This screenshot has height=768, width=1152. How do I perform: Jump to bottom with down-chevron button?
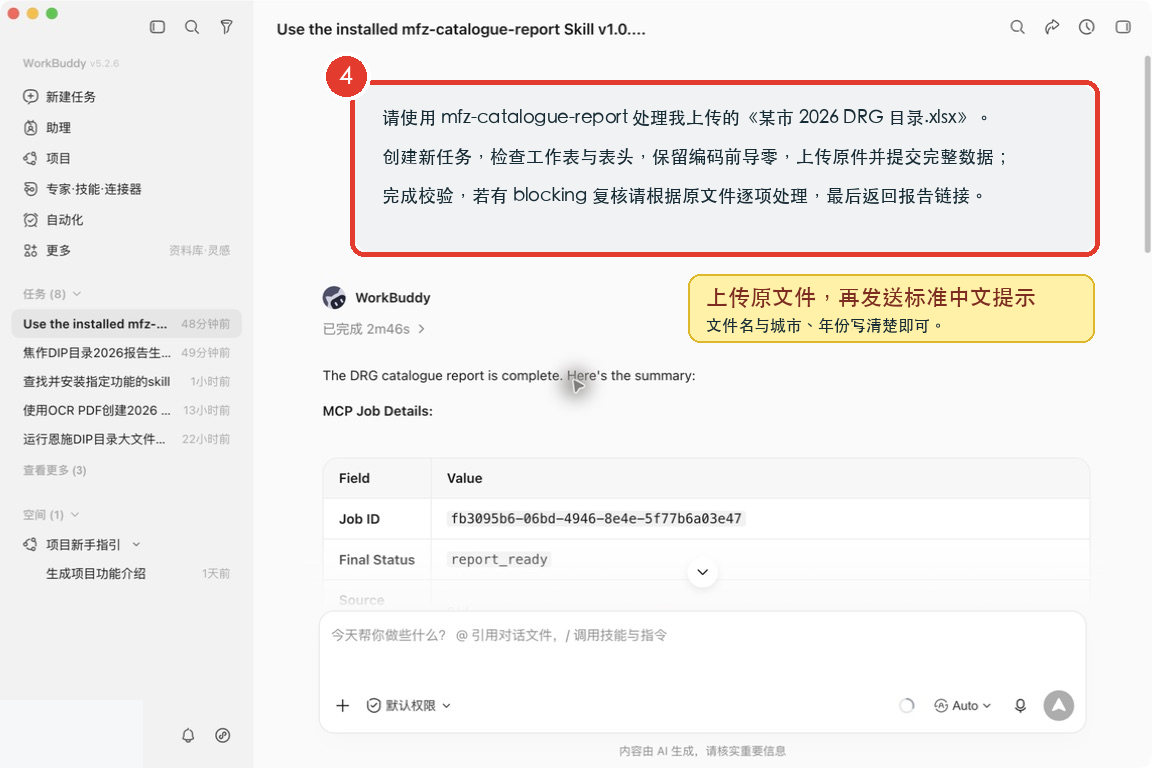tap(702, 572)
